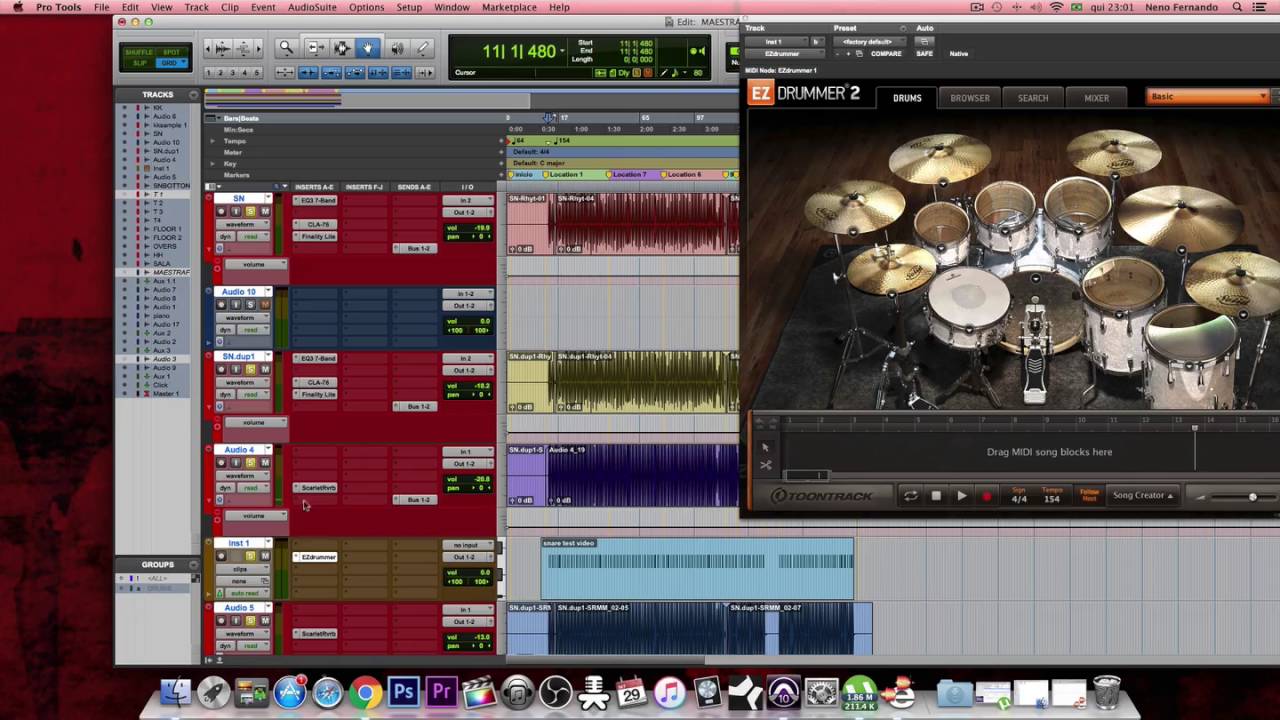Open the AudioSuite menu
This screenshot has width=1280, height=720.
[311, 7]
